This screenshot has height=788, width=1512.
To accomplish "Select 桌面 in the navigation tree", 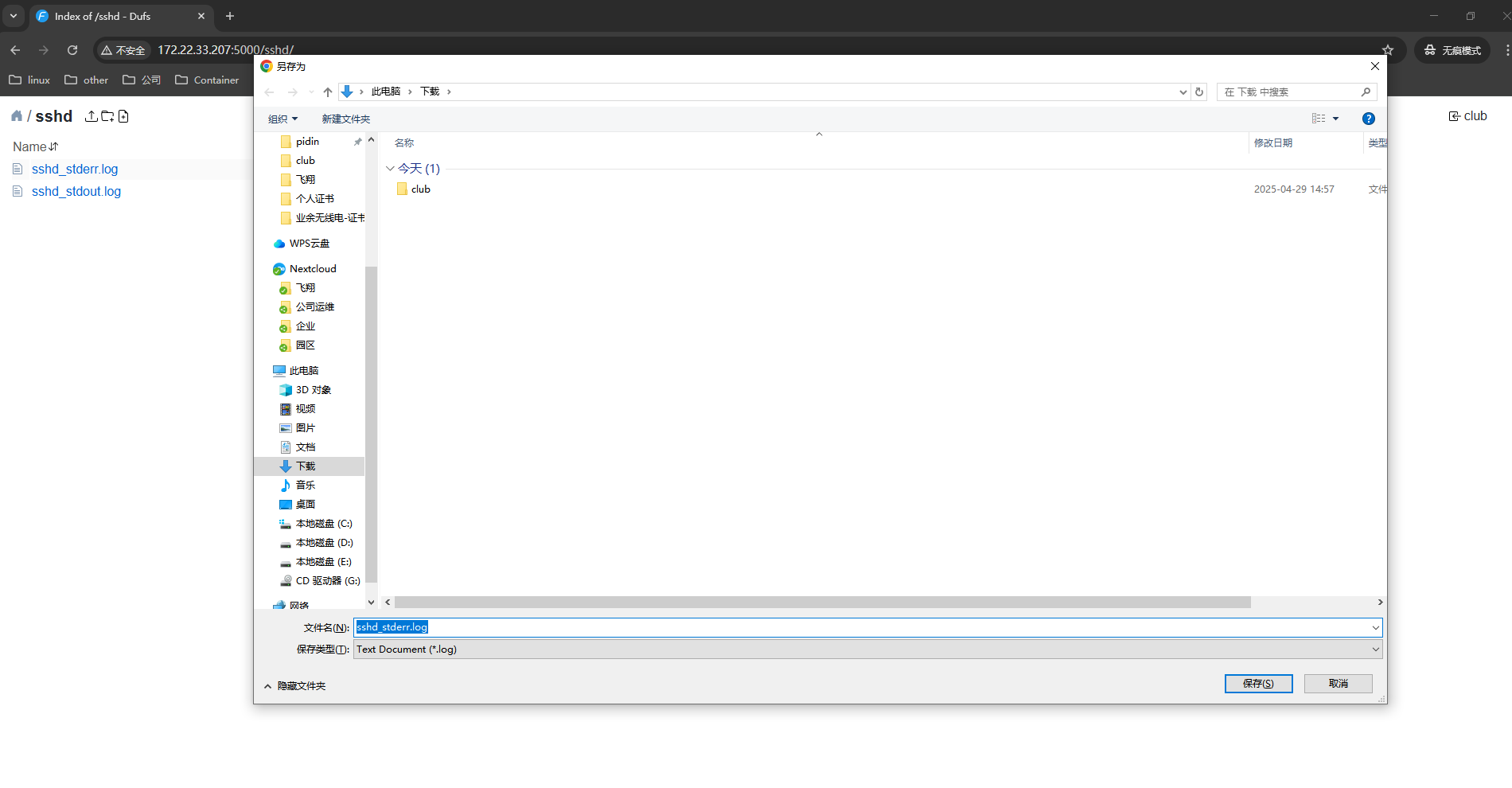I will click(x=306, y=505).
